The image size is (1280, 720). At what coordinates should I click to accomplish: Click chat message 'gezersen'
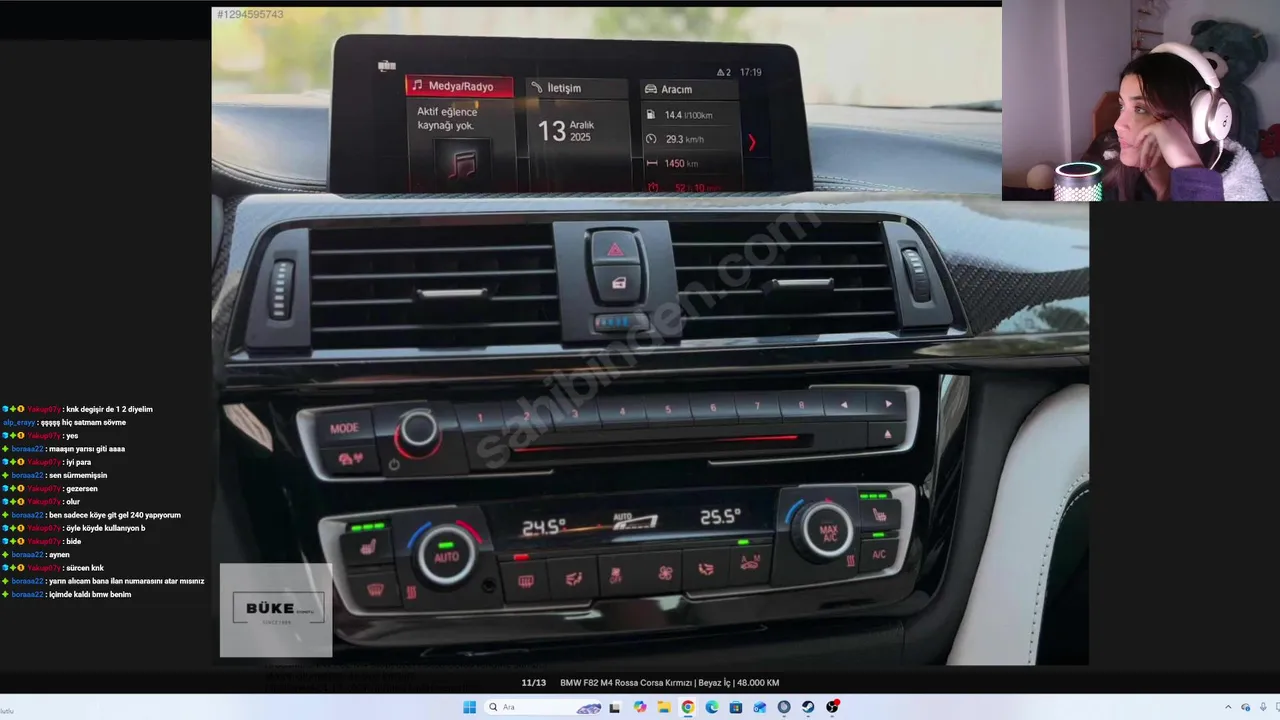click(x=81, y=489)
